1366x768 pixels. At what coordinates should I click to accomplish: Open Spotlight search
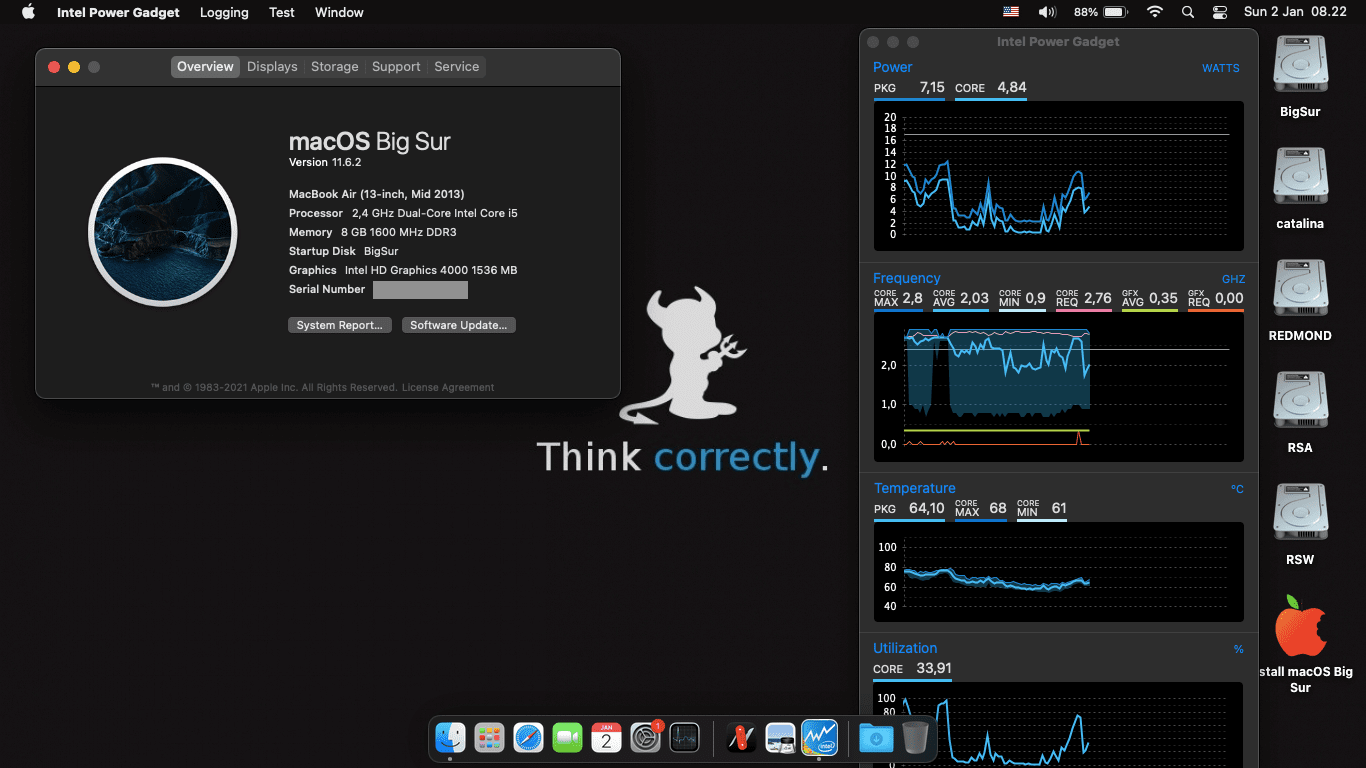[1188, 12]
